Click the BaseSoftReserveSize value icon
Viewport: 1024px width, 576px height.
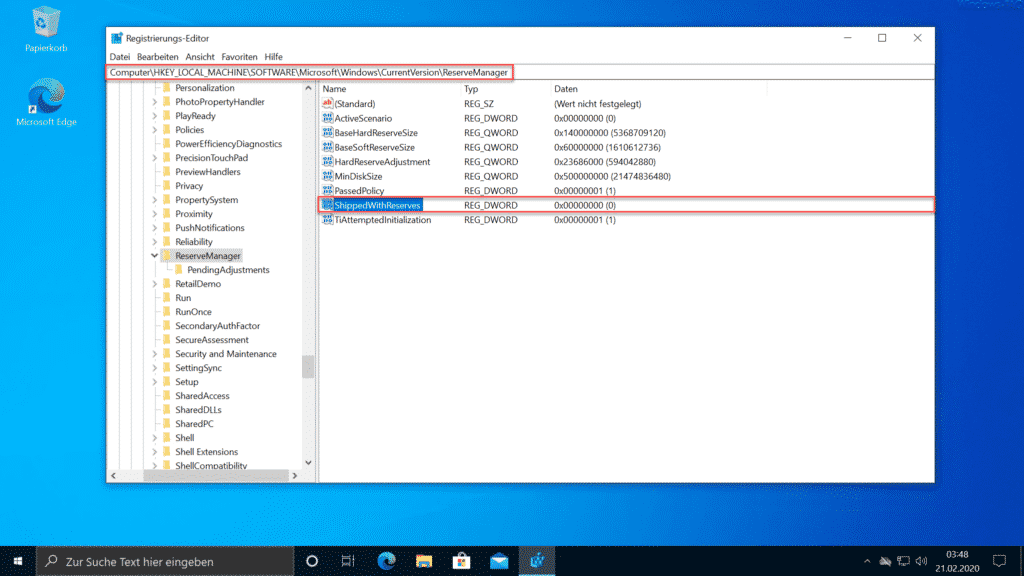click(327, 147)
